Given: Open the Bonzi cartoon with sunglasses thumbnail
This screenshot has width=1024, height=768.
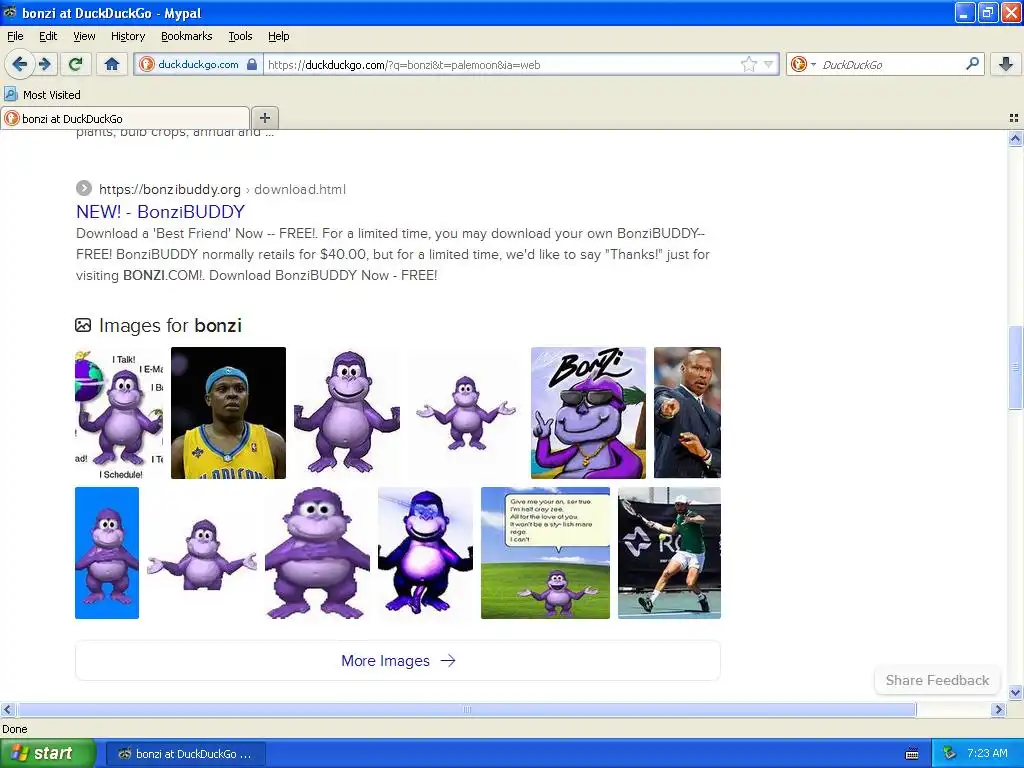Looking at the screenshot, I should pyautogui.click(x=588, y=413).
